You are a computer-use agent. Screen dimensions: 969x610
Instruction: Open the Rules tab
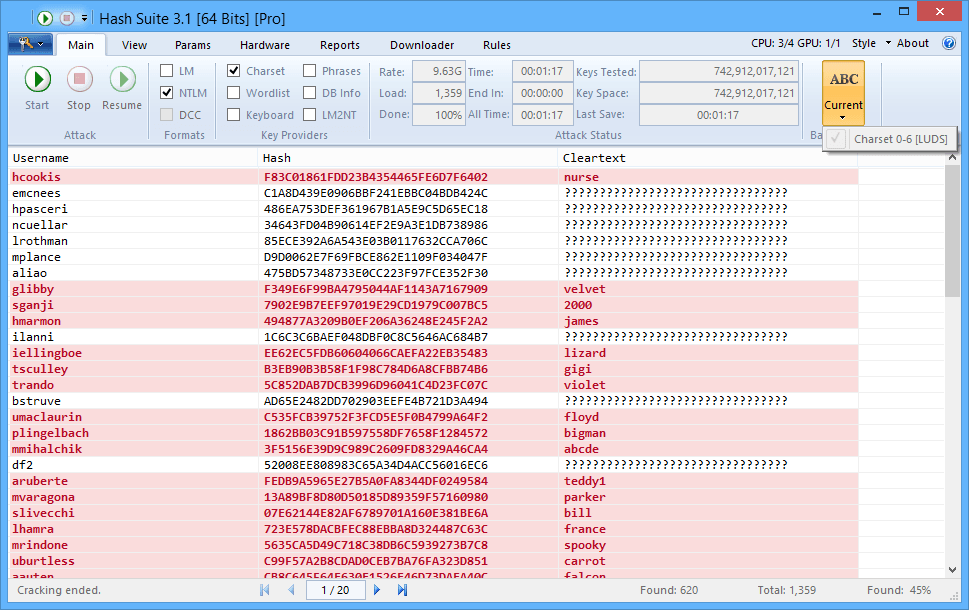coord(497,45)
